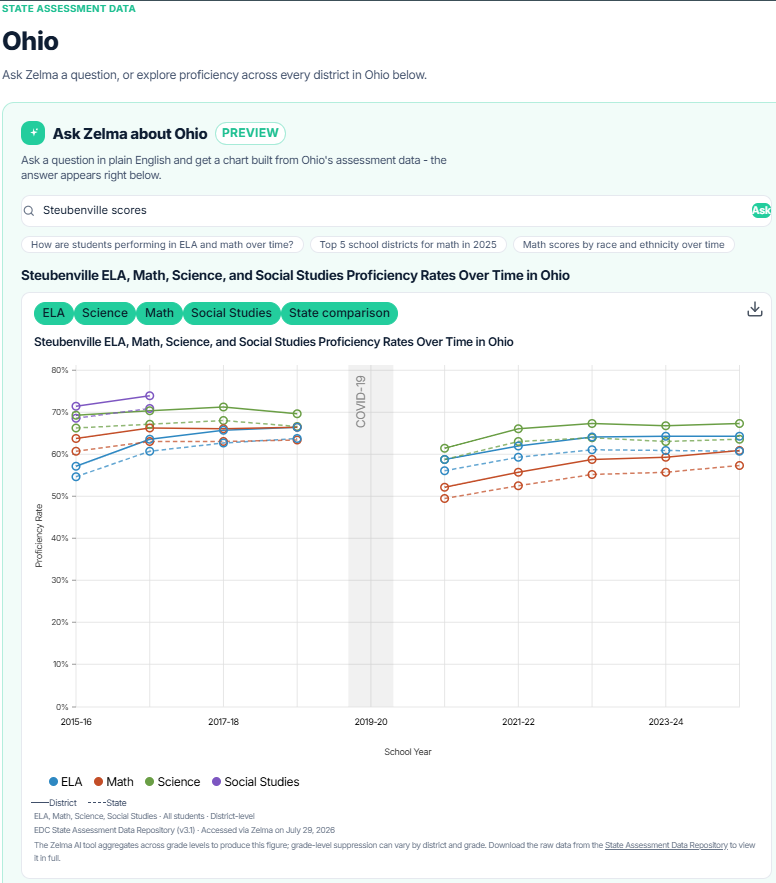Screen dimensions: 776x883
Task: Click the 80% y-axis label
Action: pos(60,370)
